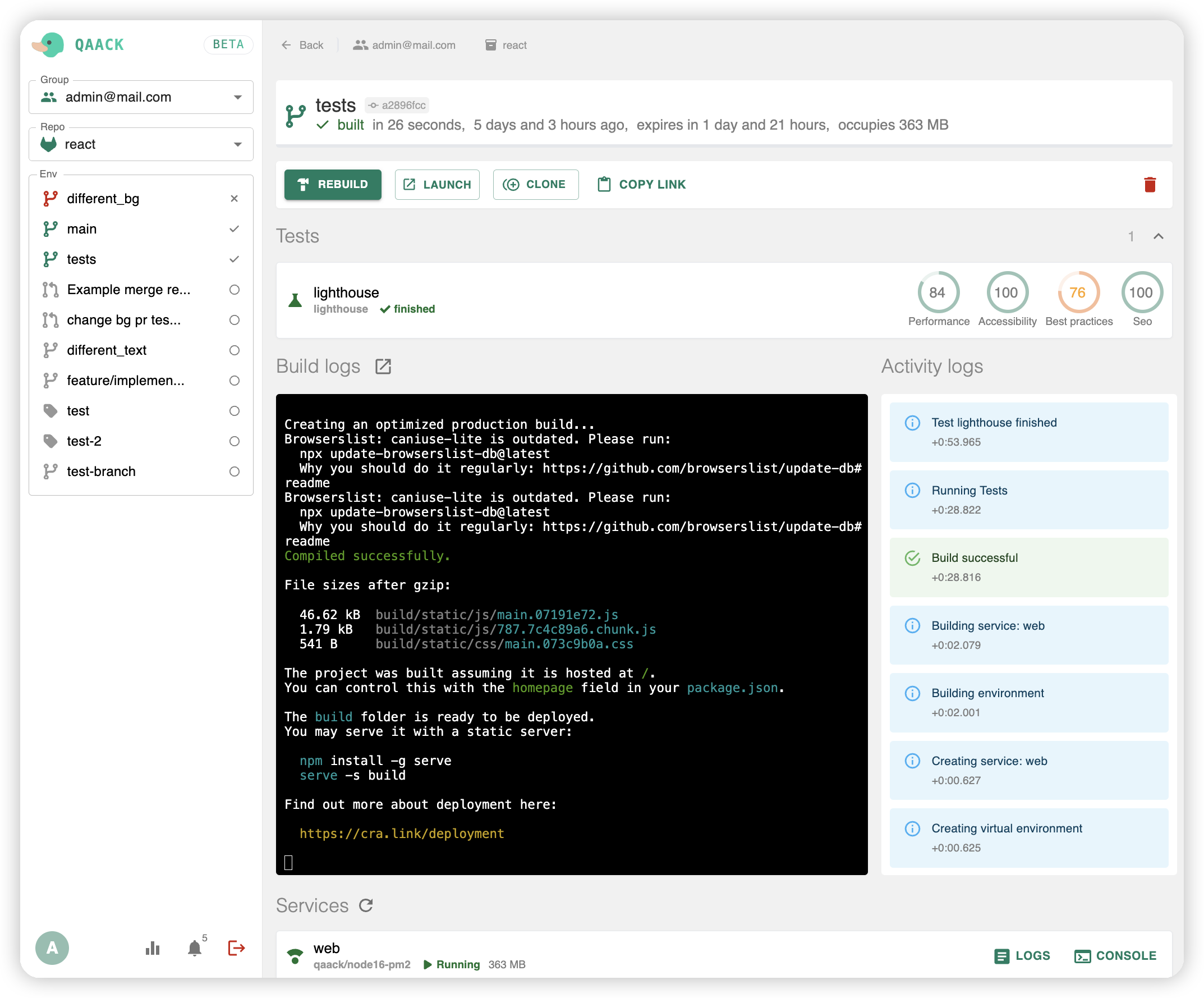
Task: Open the statistics bar chart icon
Action: point(153,948)
